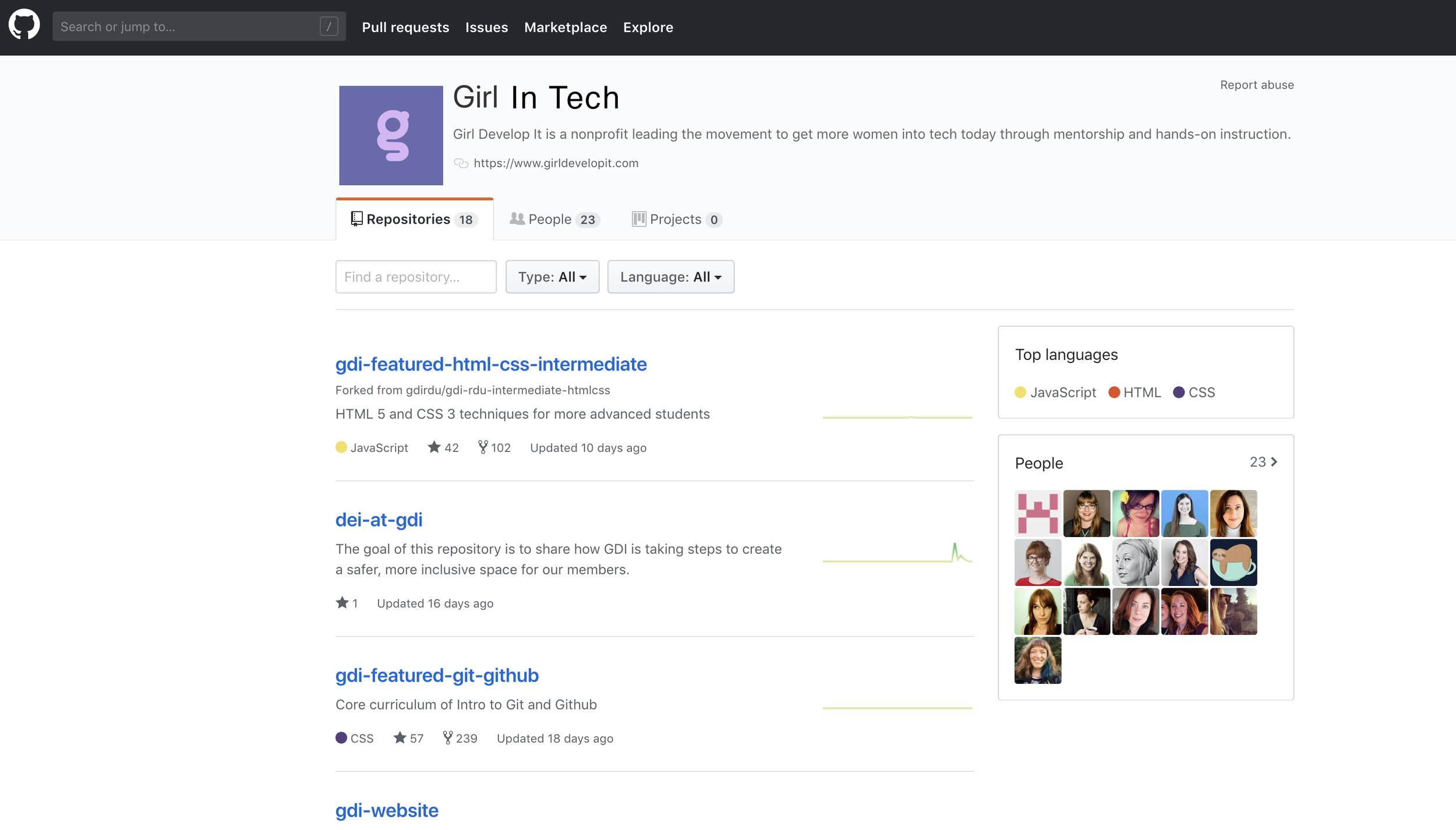Open Marketplace in top navigation
This screenshot has width=1456, height=830.
tap(566, 27)
